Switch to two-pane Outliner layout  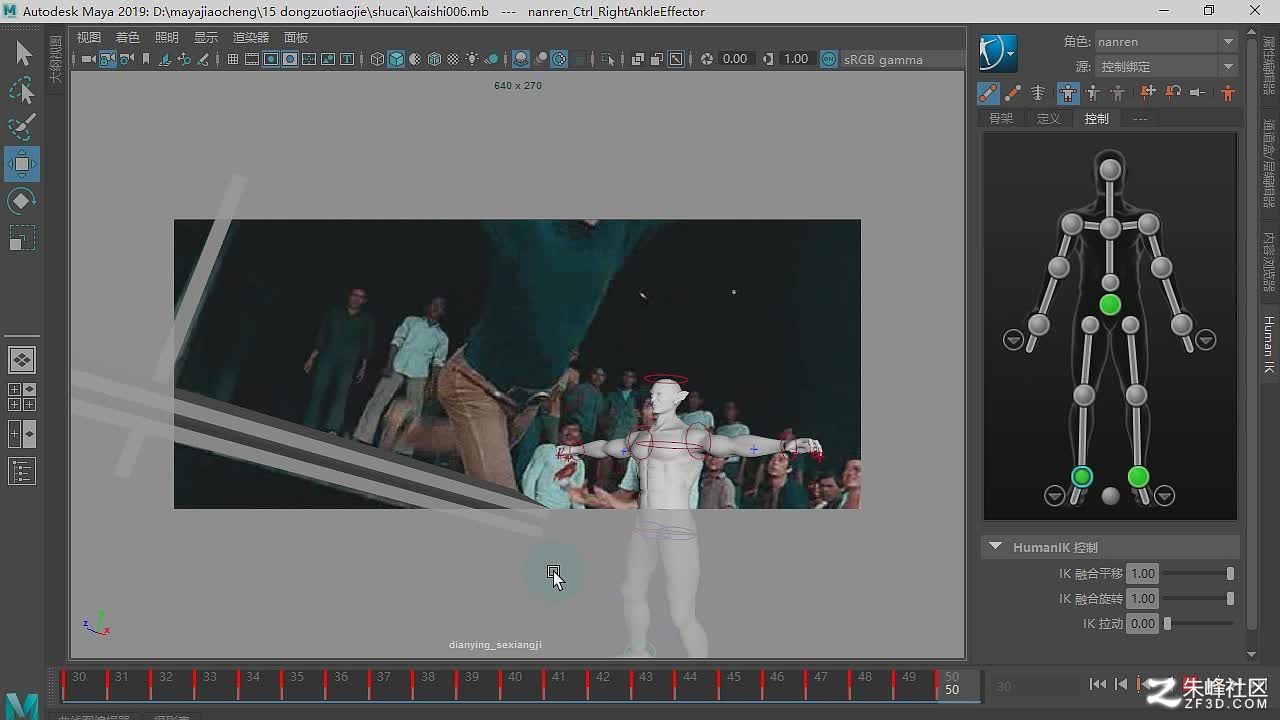[22, 434]
